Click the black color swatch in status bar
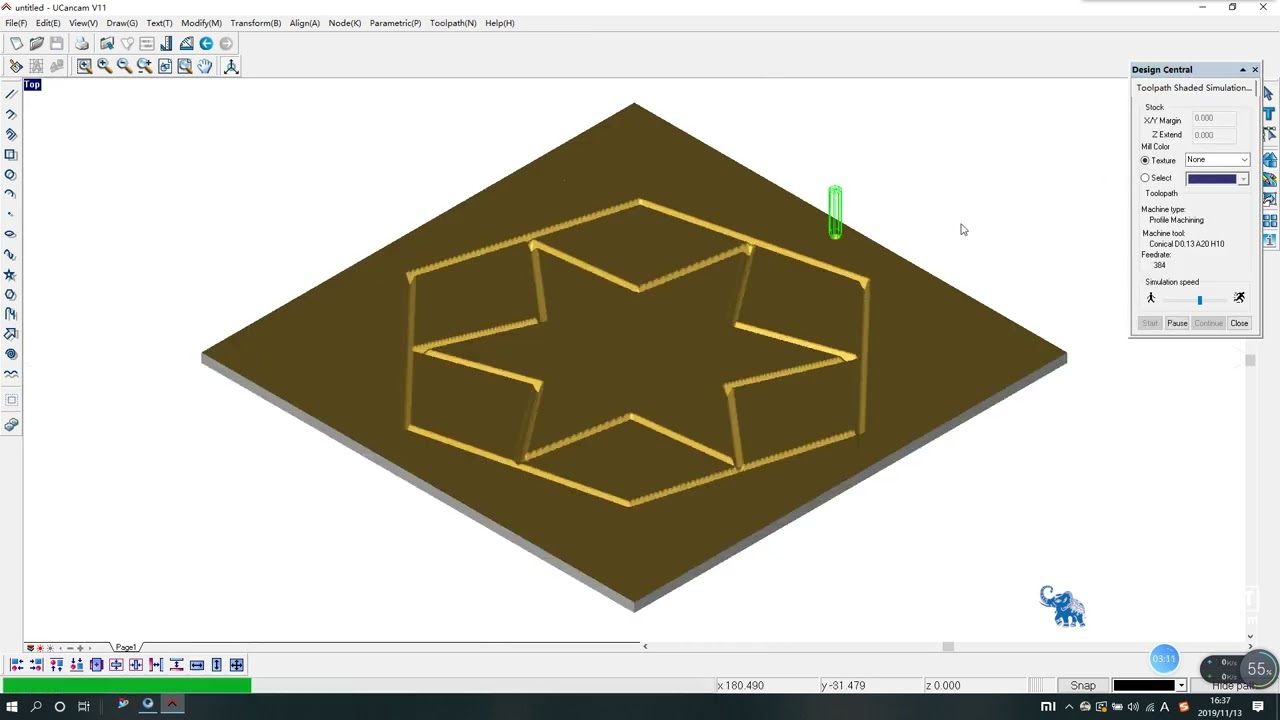1280x720 pixels. (x=1144, y=685)
